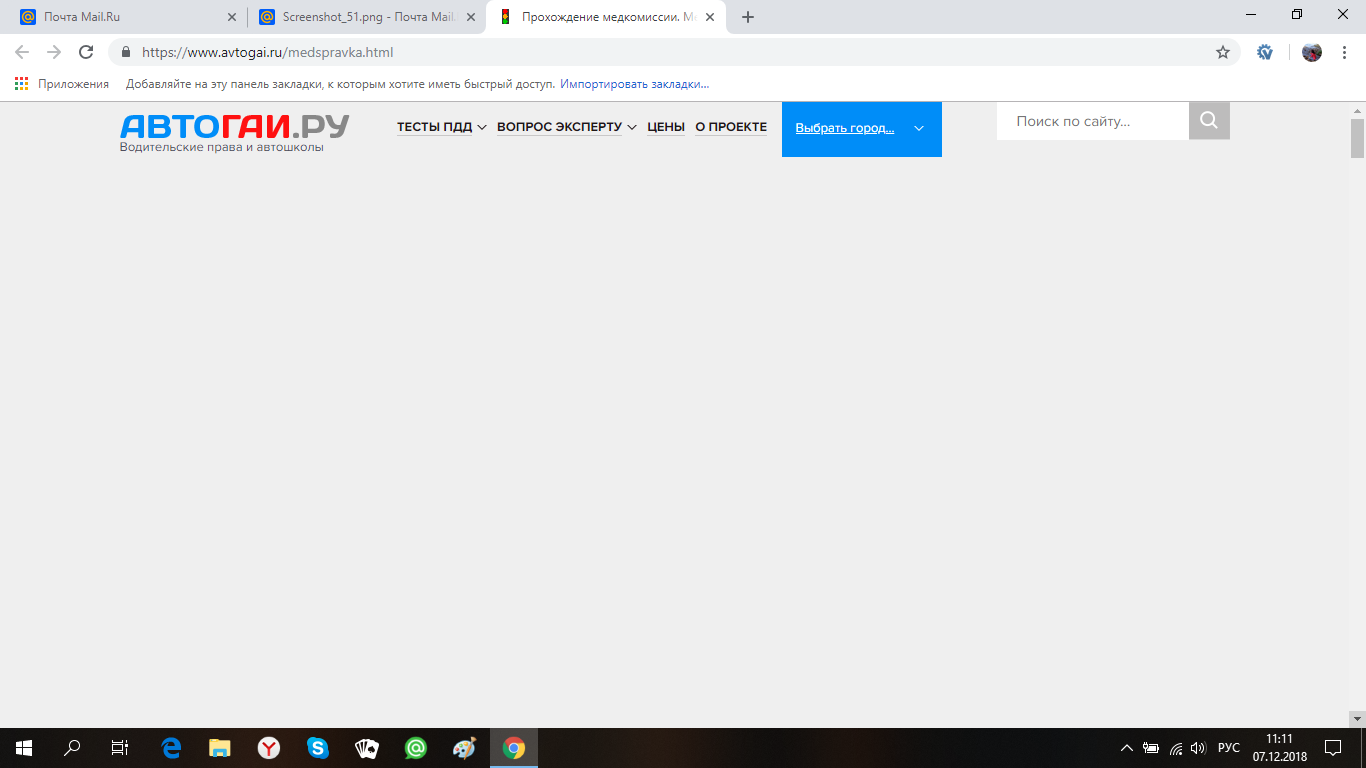
Task: Click the Chrome profile avatar icon
Action: [x=1312, y=52]
